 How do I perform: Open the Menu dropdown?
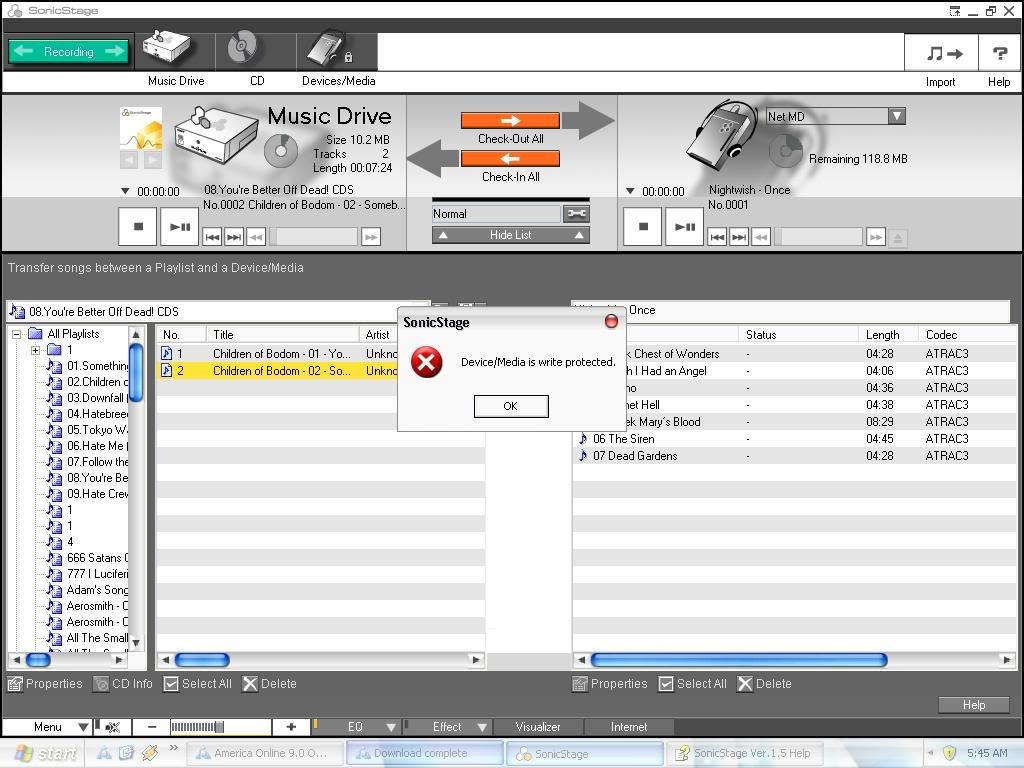[48, 727]
